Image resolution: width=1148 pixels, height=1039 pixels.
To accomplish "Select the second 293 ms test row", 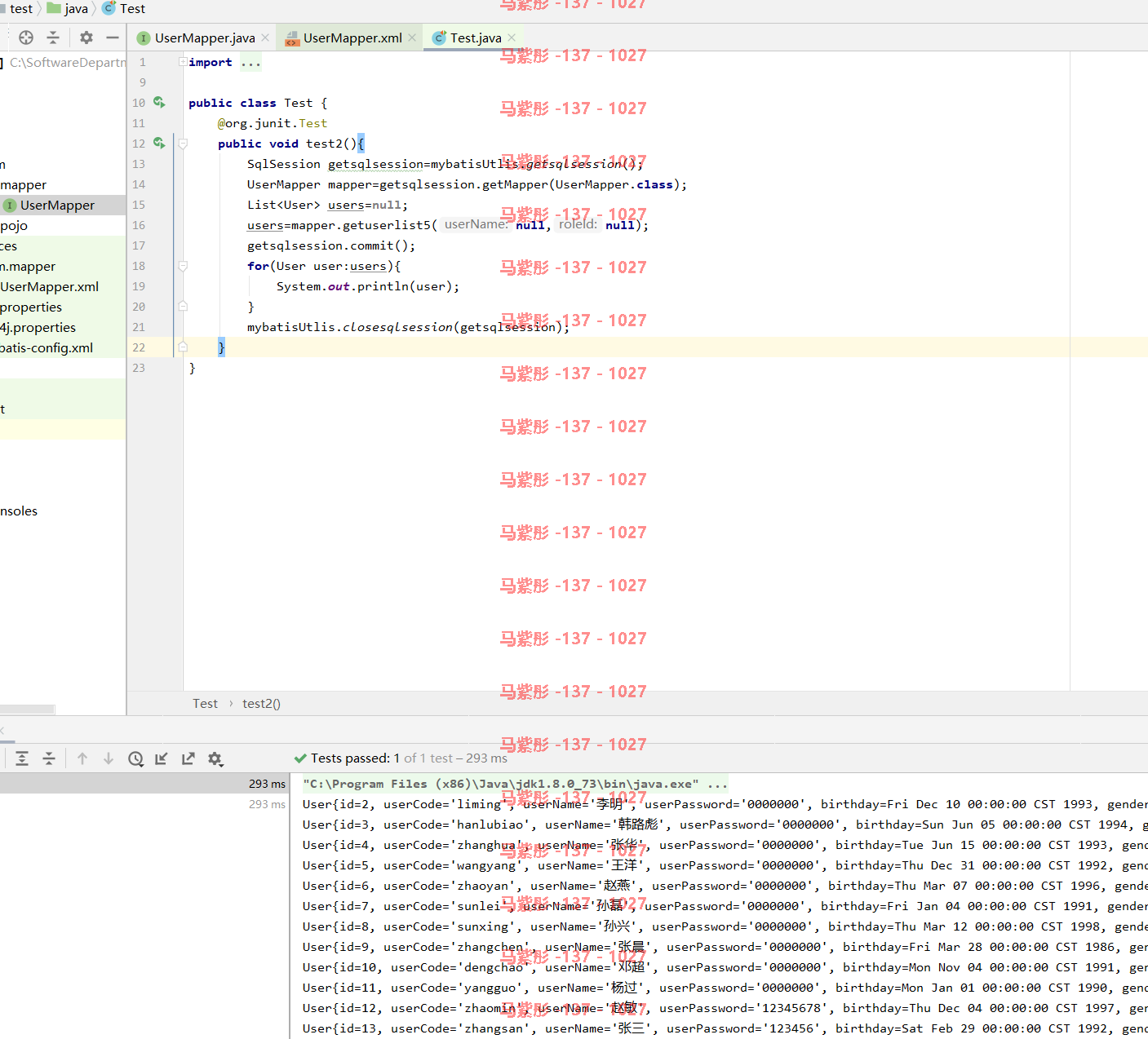I will pos(144,803).
